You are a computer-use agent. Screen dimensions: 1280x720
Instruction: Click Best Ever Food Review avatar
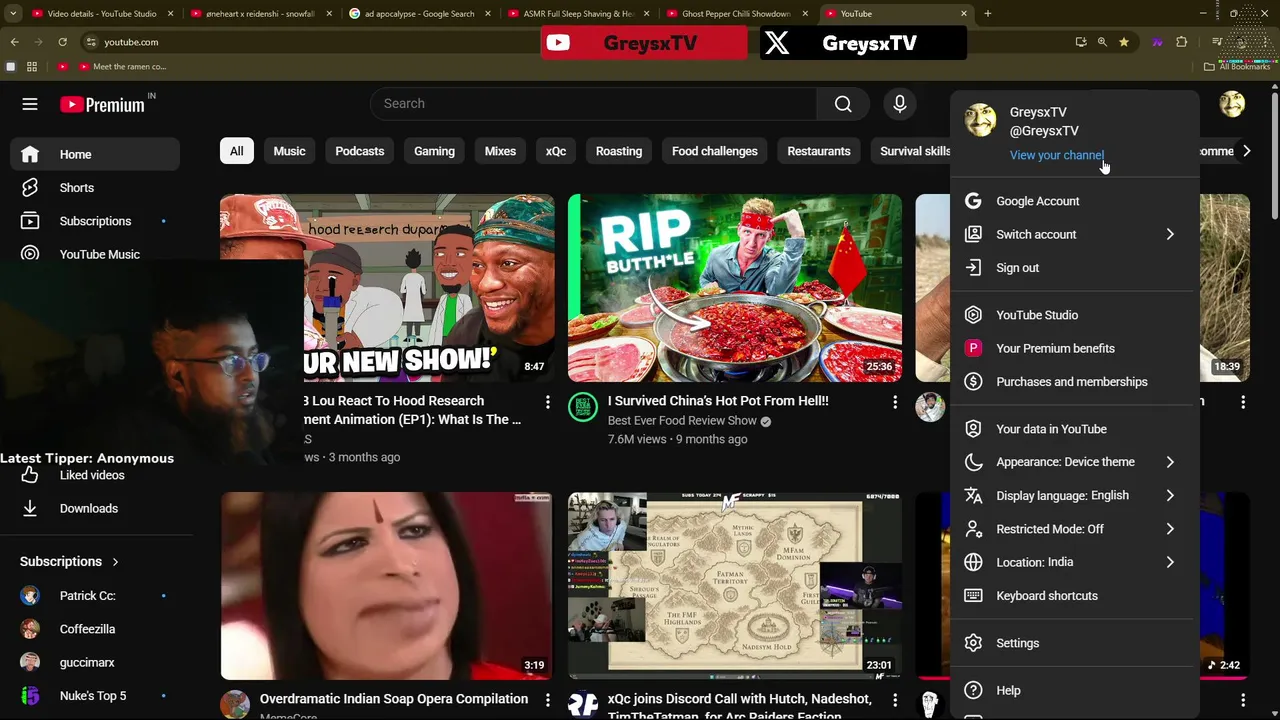[x=583, y=407]
